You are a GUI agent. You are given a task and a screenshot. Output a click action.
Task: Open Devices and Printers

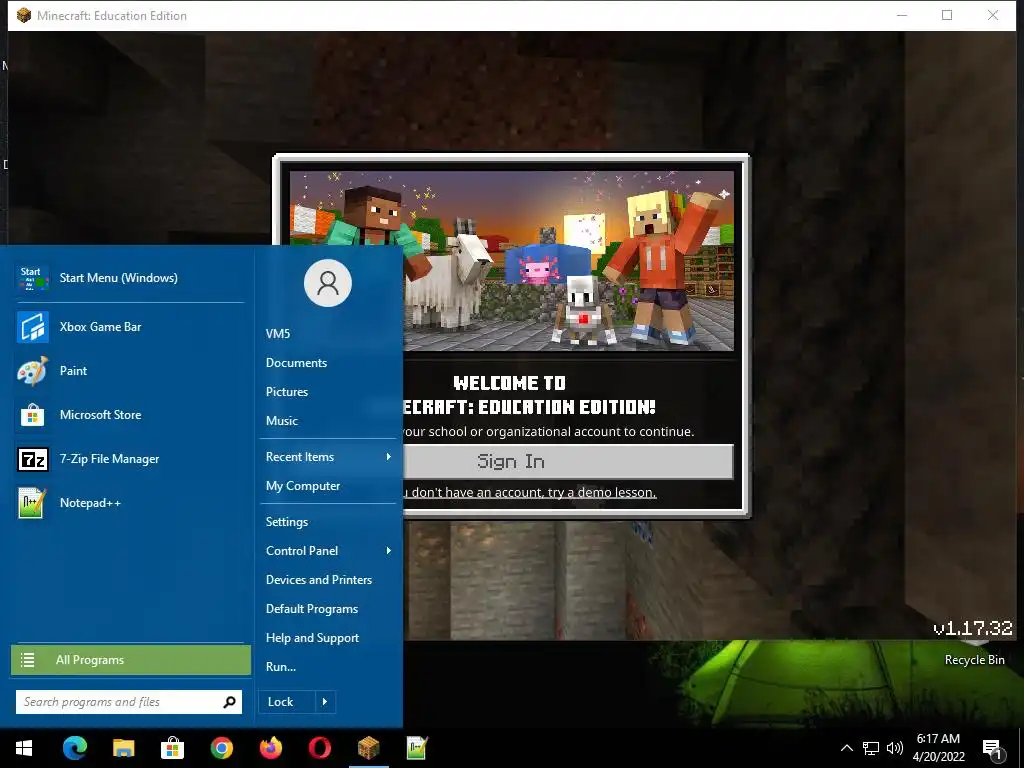[319, 580]
